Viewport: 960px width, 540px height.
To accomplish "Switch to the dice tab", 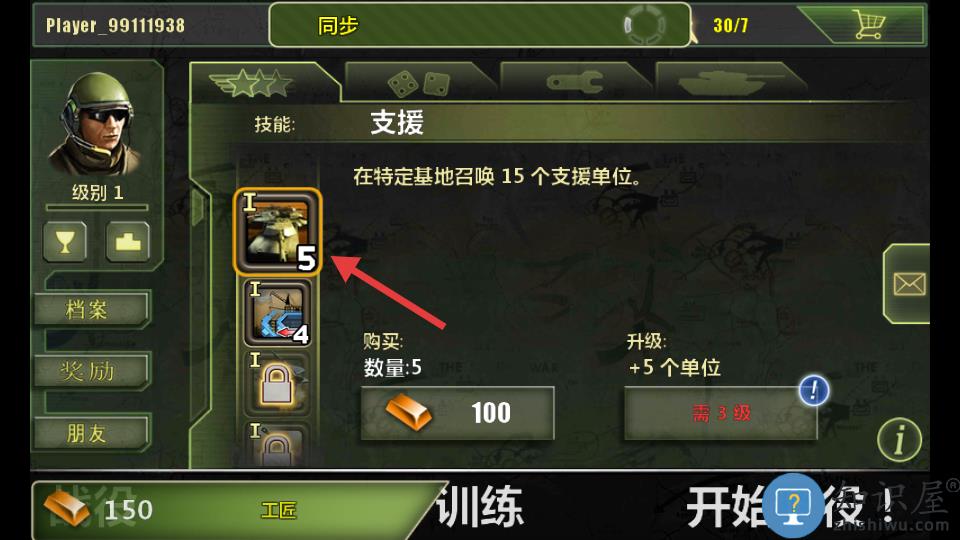I will click(x=419, y=83).
